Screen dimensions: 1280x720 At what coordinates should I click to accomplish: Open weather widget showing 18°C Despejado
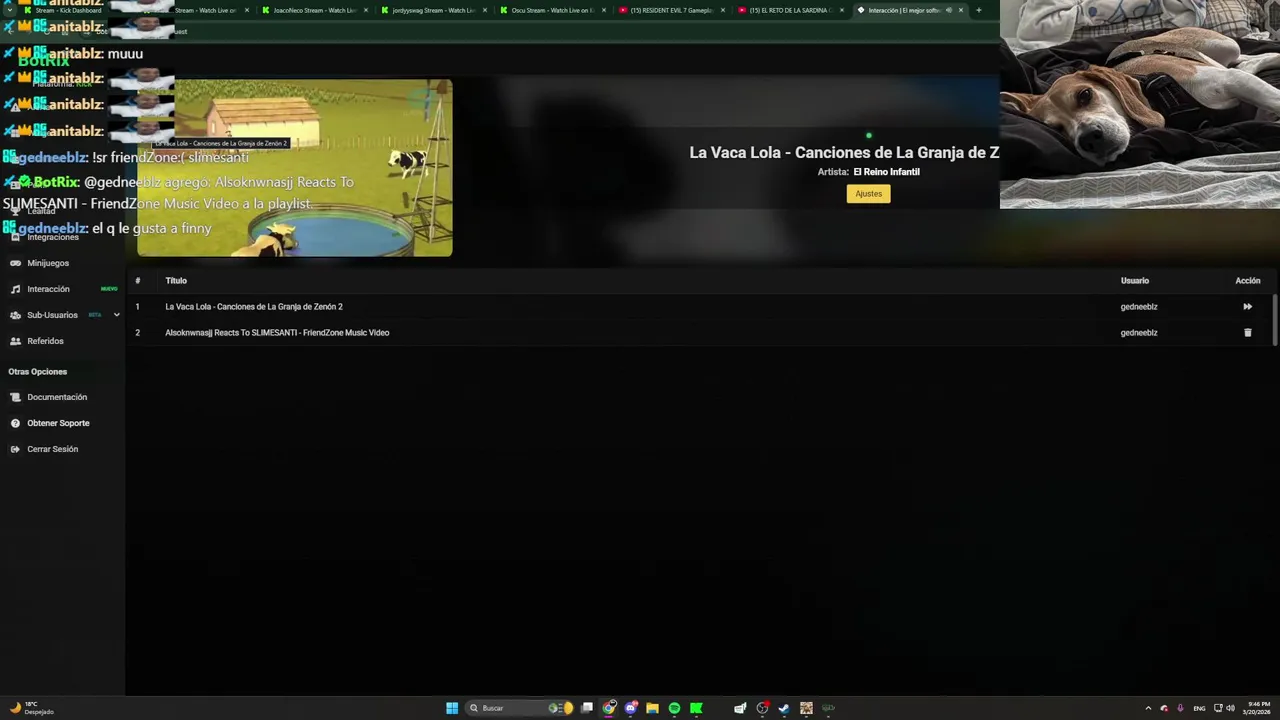point(30,708)
